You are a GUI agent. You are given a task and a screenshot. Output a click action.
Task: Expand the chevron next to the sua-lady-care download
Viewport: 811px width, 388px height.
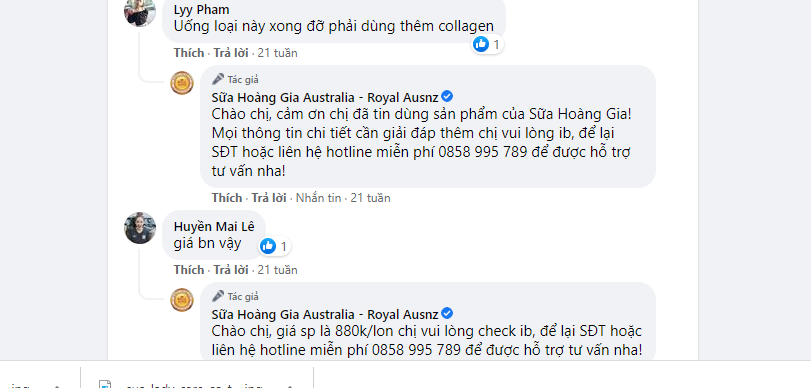[x=290, y=386]
